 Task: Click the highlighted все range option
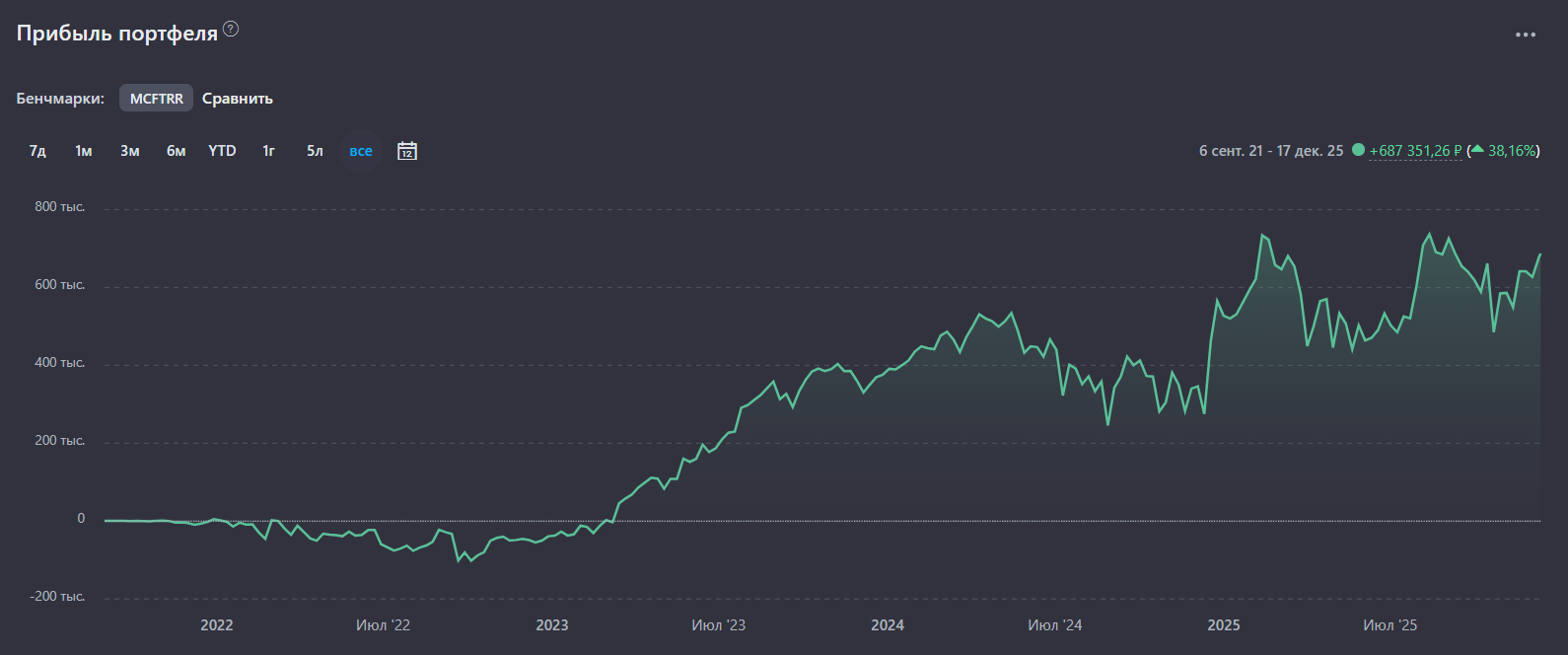click(x=361, y=151)
